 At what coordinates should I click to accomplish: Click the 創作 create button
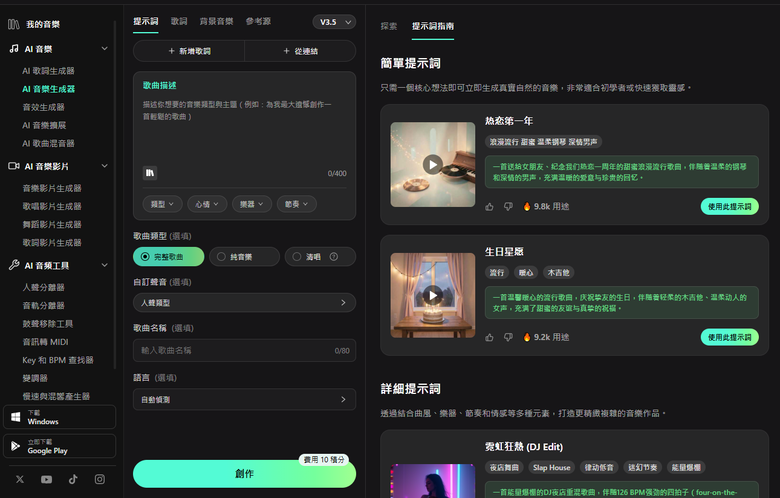(x=244, y=474)
